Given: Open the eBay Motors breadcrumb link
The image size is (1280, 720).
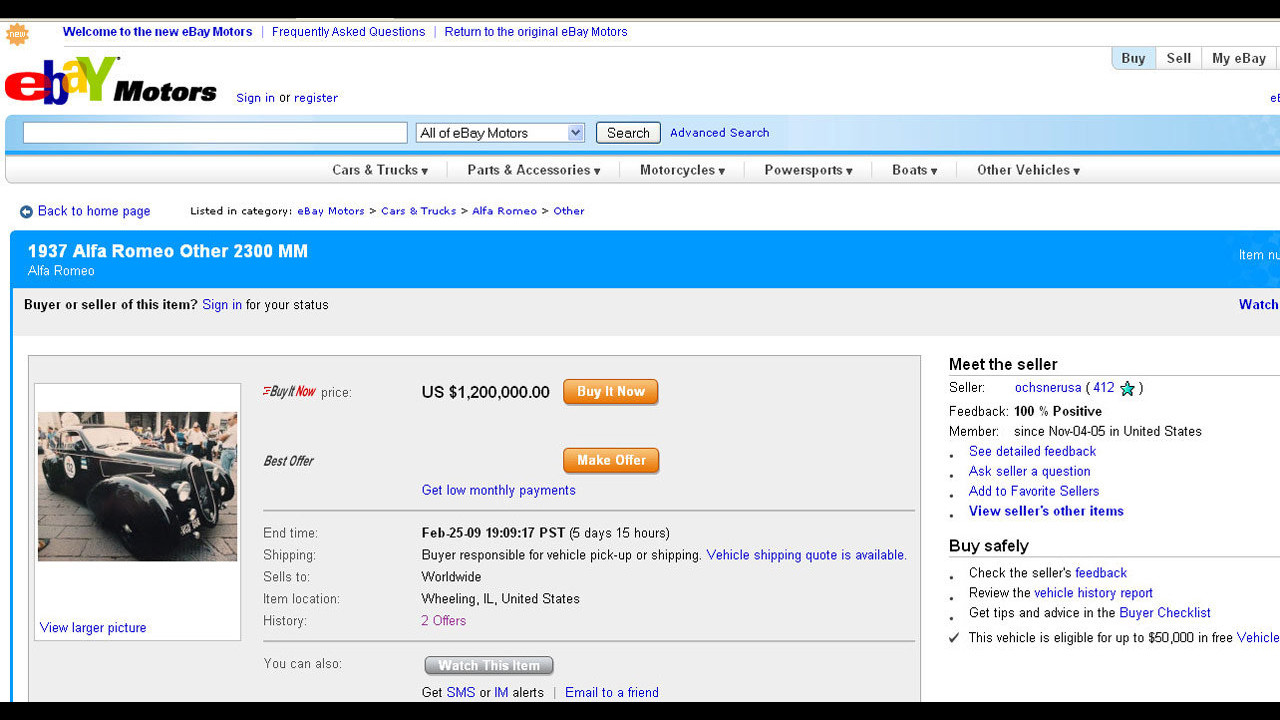Looking at the screenshot, I should coord(331,211).
